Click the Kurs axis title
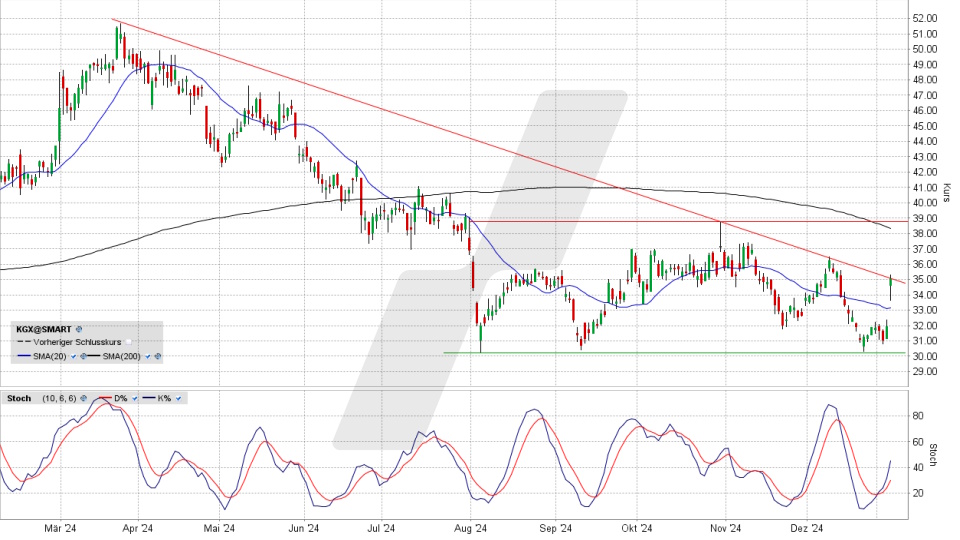 [947, 193]
